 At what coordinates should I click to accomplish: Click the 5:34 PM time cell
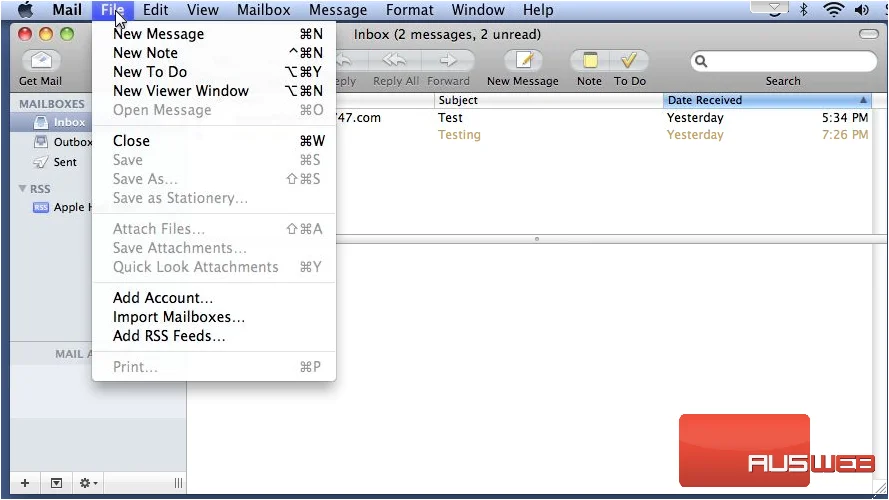(845, 117)
